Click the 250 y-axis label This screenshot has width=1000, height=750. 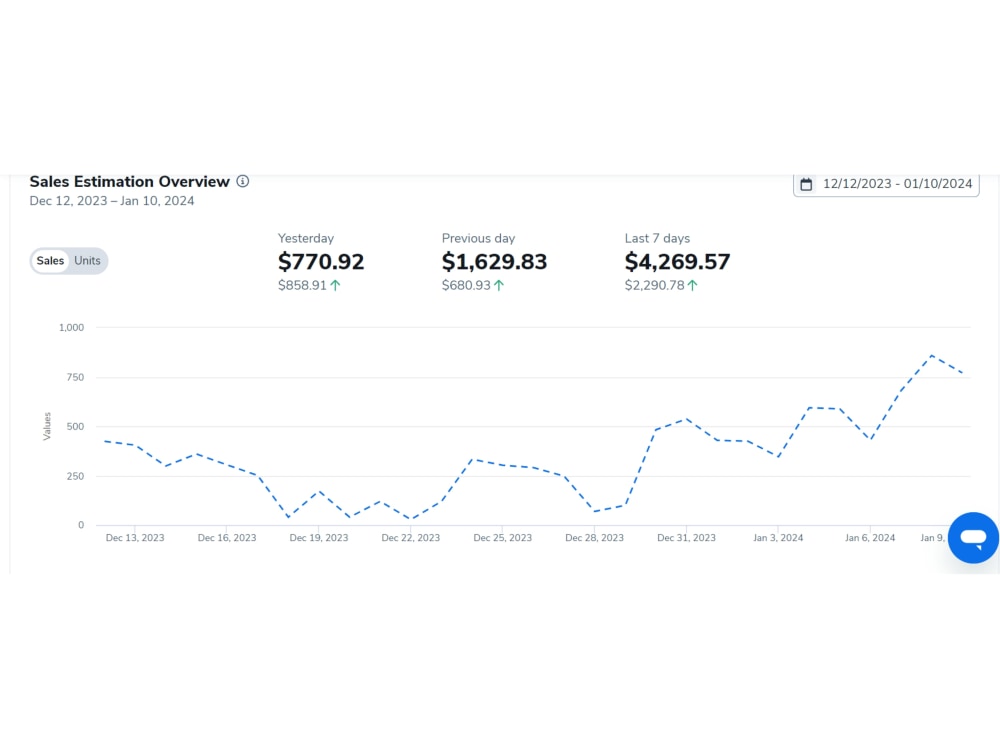(x=75, y=476)
